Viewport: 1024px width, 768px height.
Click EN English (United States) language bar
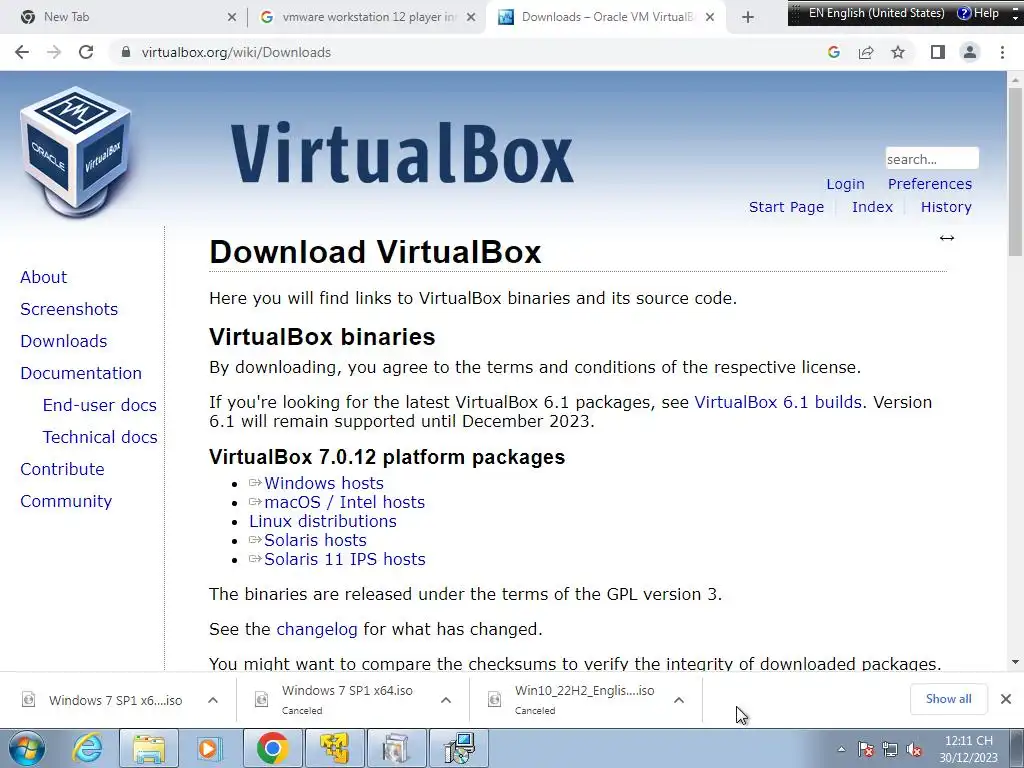click(876, 12)
